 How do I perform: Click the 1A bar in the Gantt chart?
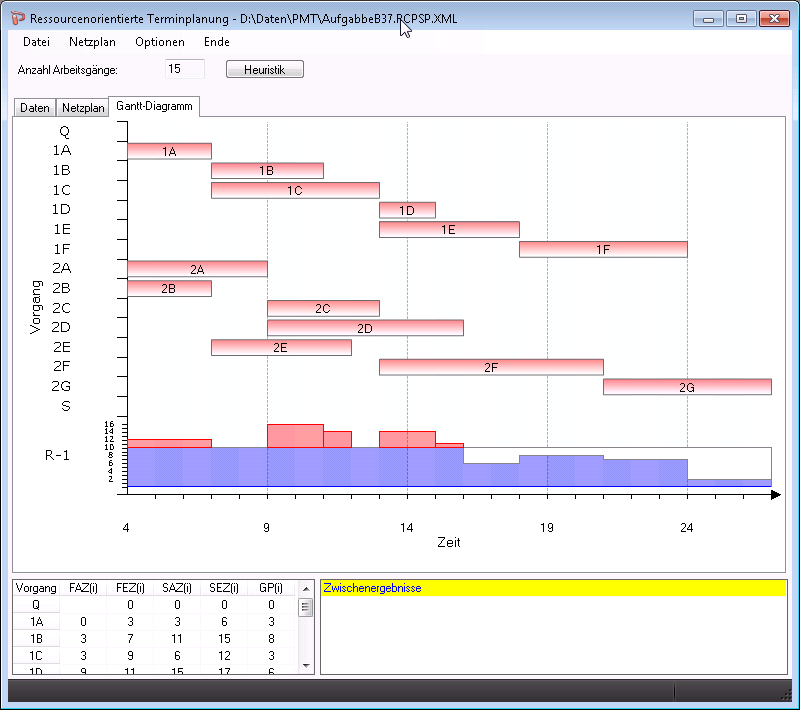tap(169, 151)
